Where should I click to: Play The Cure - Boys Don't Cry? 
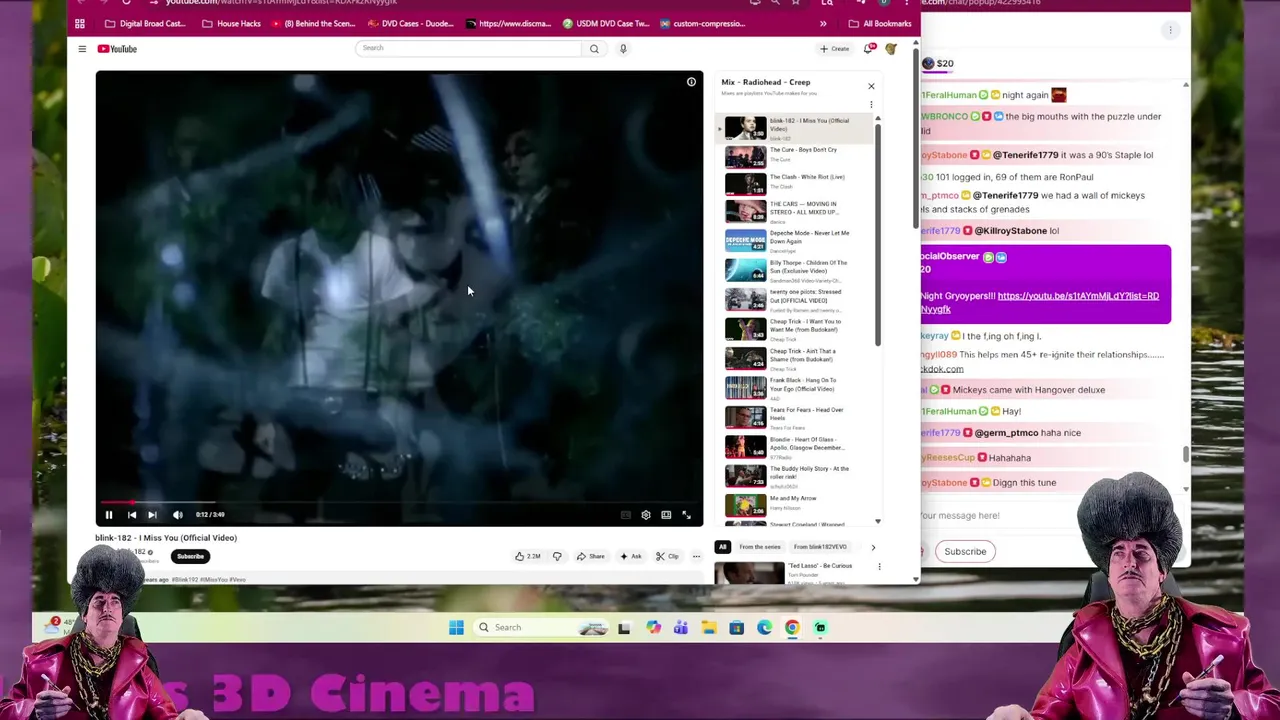coord(795,156)
